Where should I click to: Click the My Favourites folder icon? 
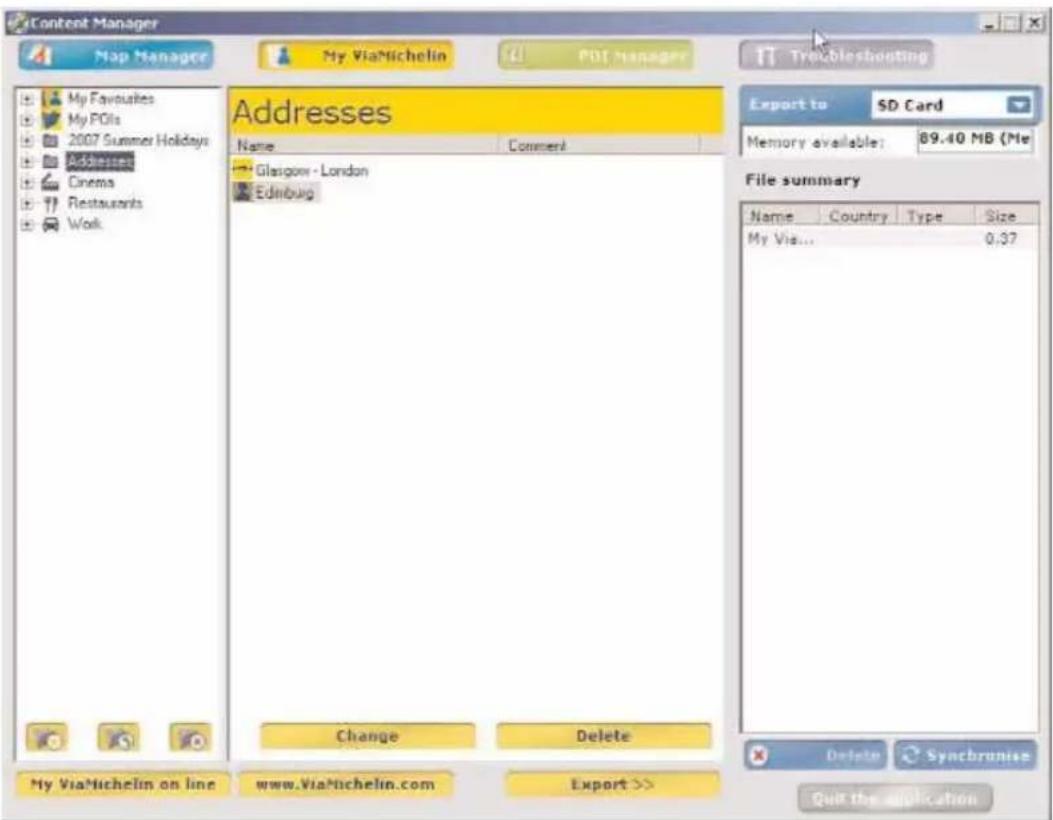(51, 99)
